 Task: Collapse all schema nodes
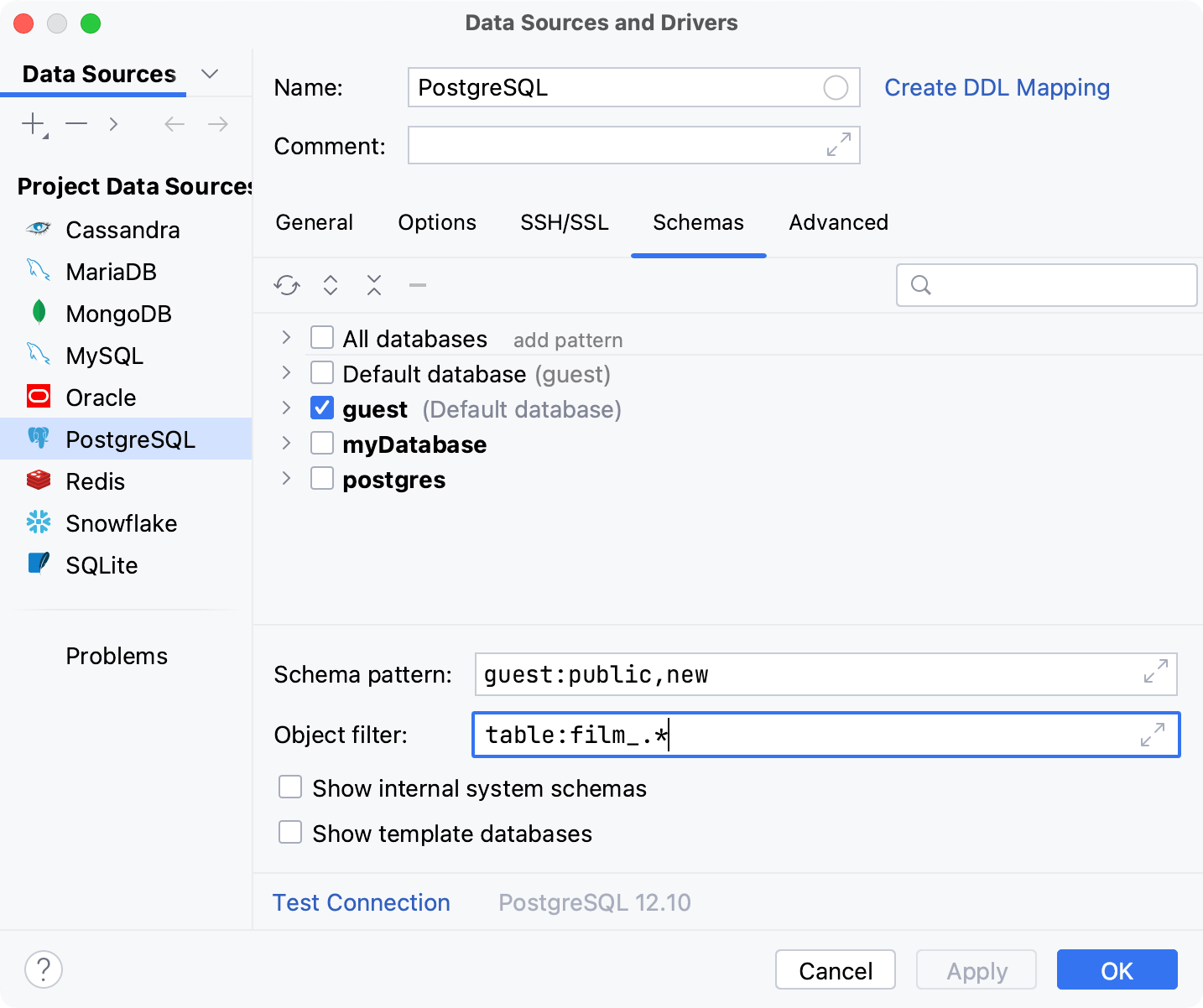tap(373, 285)
